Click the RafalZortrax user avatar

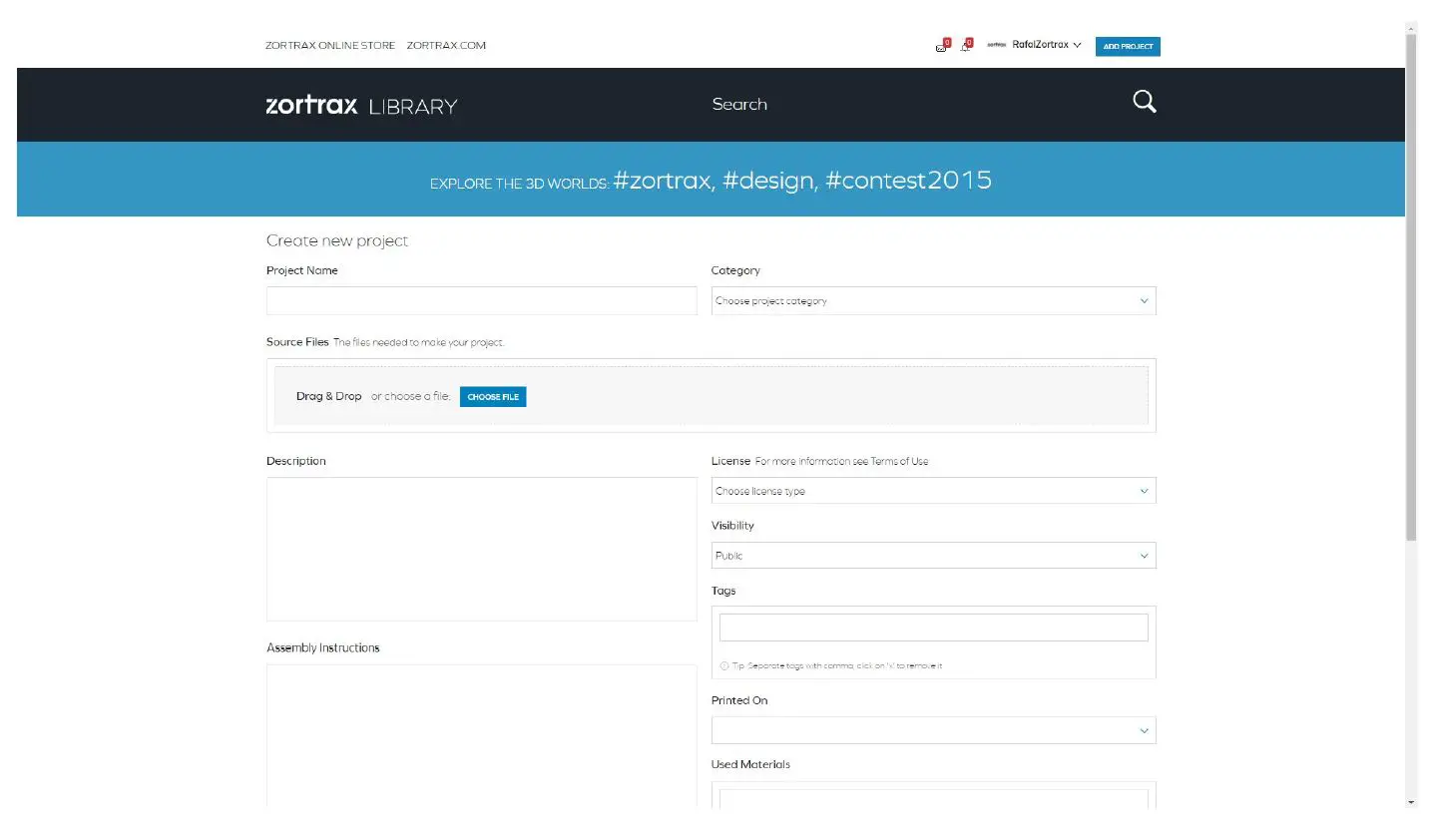pyautogui.click(x=996, y=45)
